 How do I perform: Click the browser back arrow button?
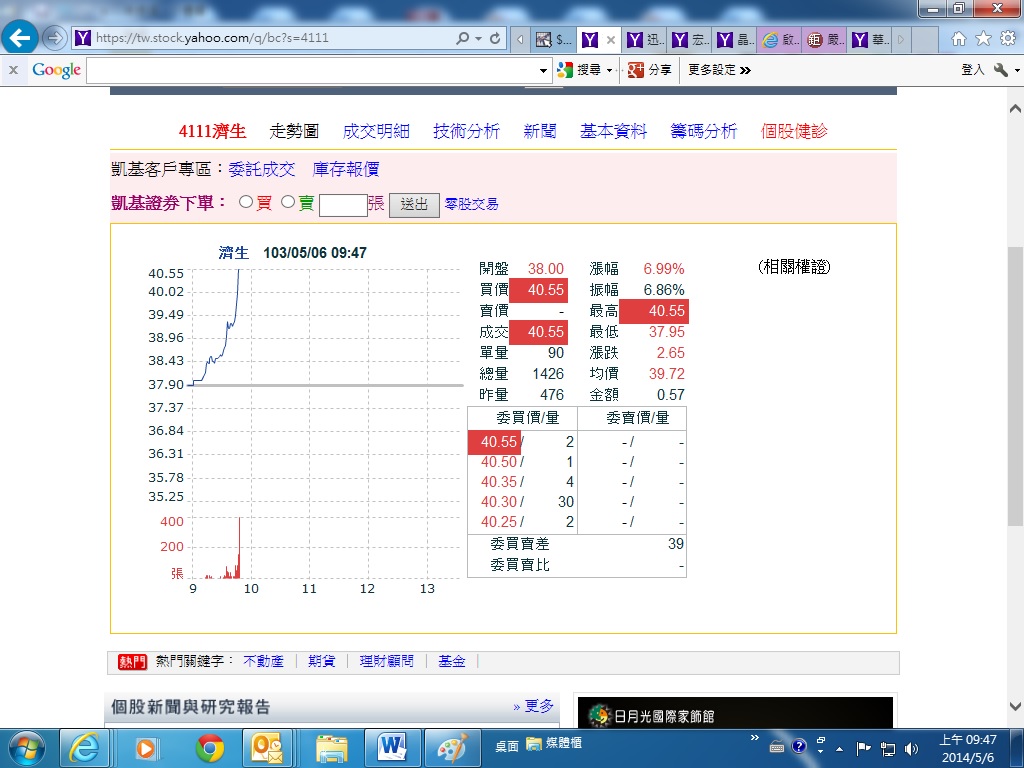point(20,38)
